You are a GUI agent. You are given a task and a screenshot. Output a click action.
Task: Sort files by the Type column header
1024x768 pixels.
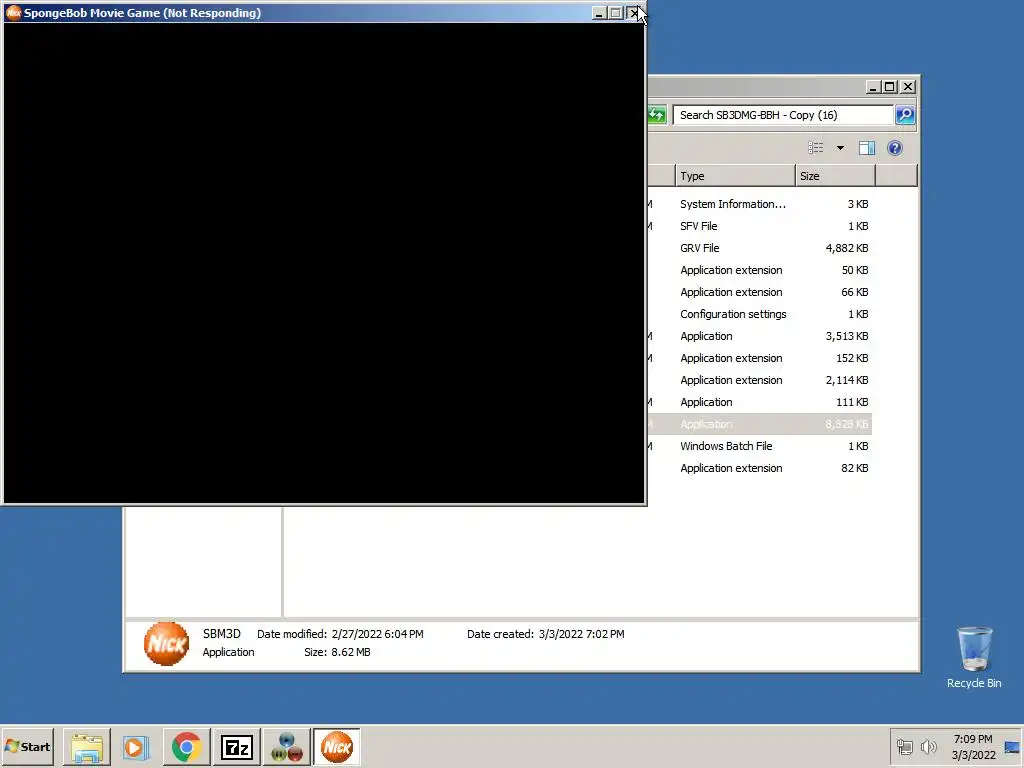[735, 176]
